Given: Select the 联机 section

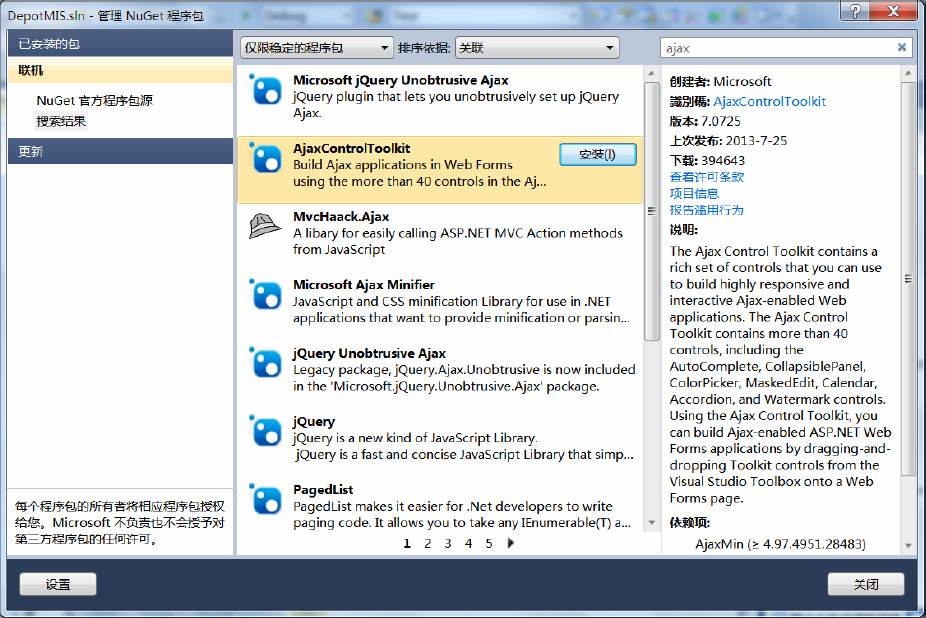Looking at the screenshot, I should (x=120, y=70).
